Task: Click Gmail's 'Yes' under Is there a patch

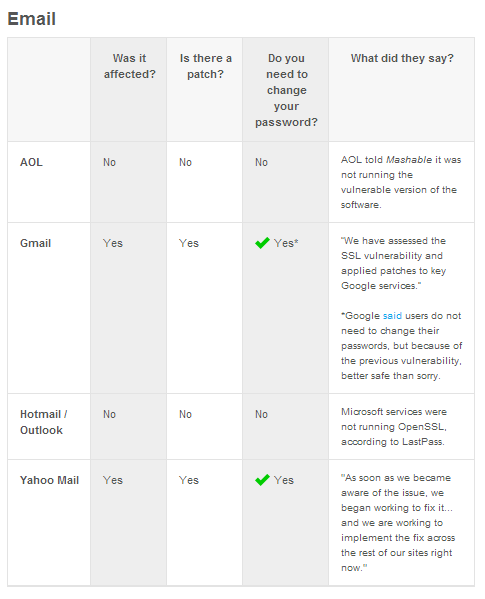Action: point(189,243)
